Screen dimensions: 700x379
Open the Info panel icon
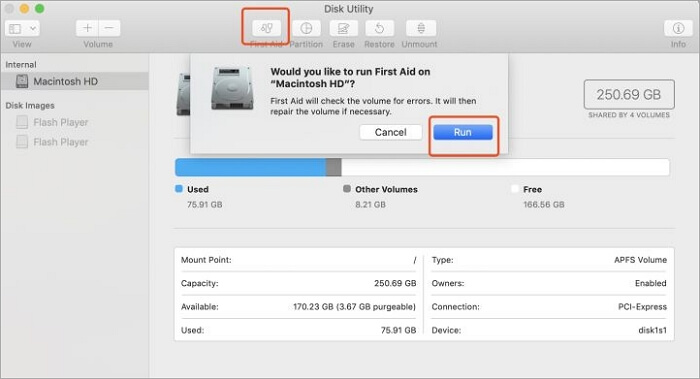pos(678,28)
